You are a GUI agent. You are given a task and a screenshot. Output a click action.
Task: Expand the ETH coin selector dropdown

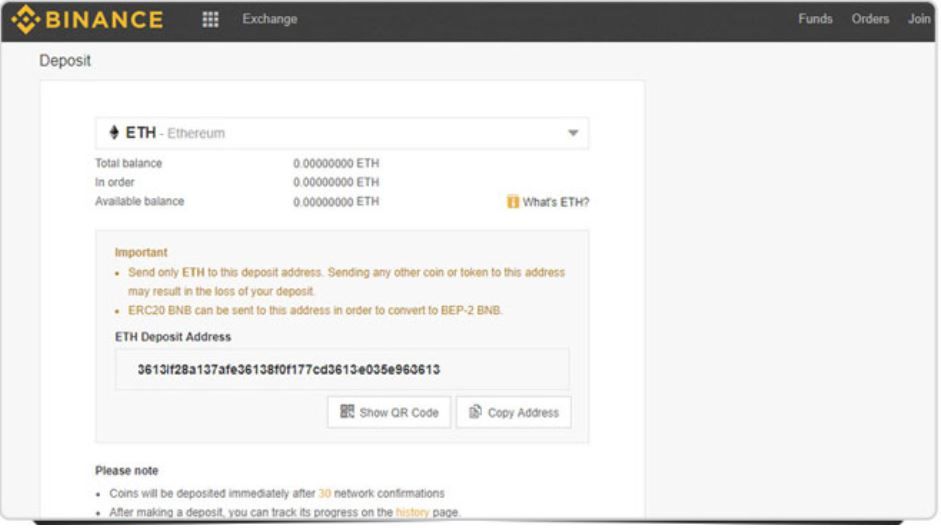tap(341, 133)
